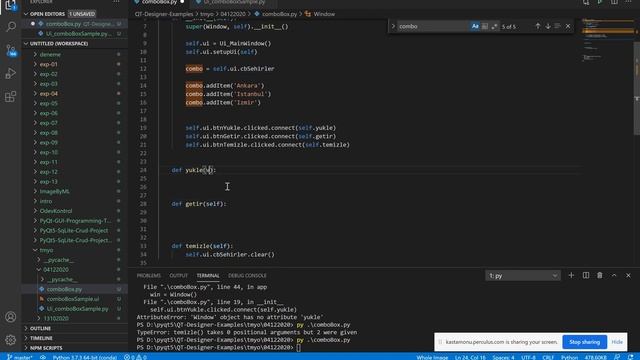Click Python language mode in status bar

tap(569, 357)
